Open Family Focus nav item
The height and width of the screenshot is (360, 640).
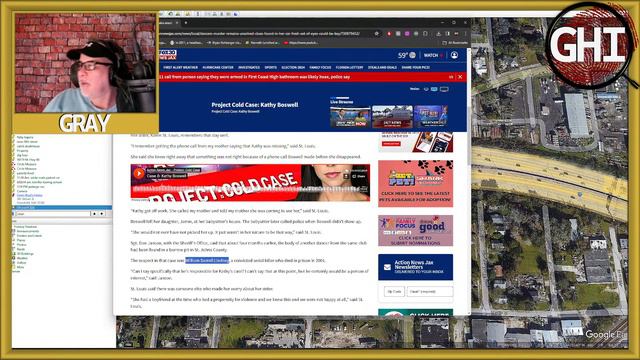320,67
